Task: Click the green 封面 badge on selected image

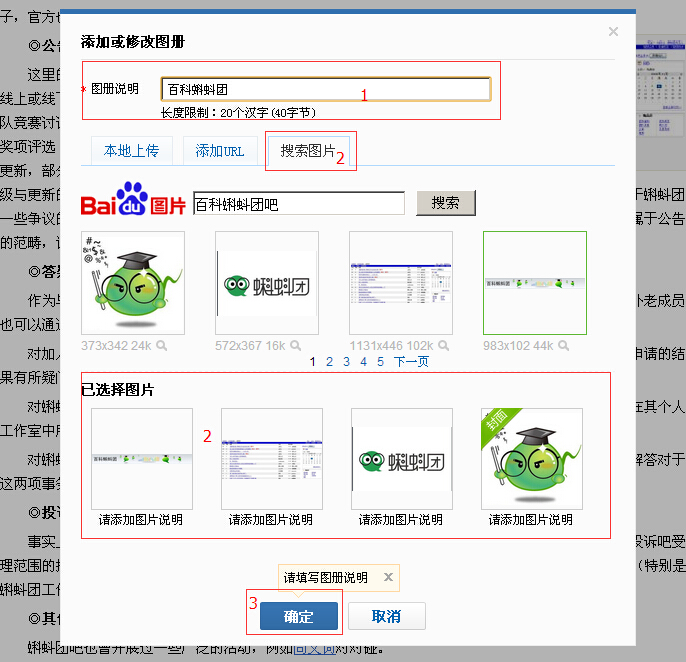Action: (x=496, y=423)
